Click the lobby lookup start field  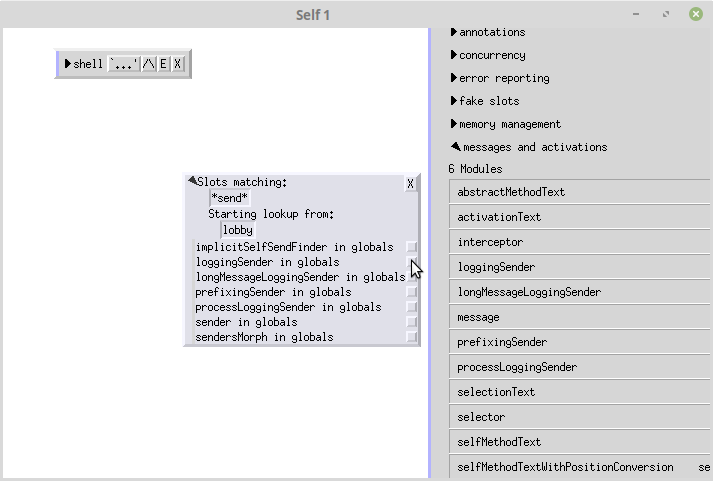pos(237,230)
